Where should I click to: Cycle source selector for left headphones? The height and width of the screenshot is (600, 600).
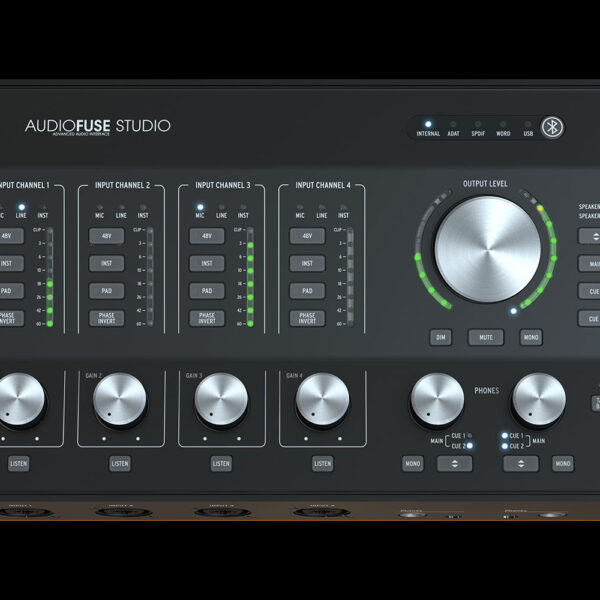pyautogui.click(x=455, y=464)
